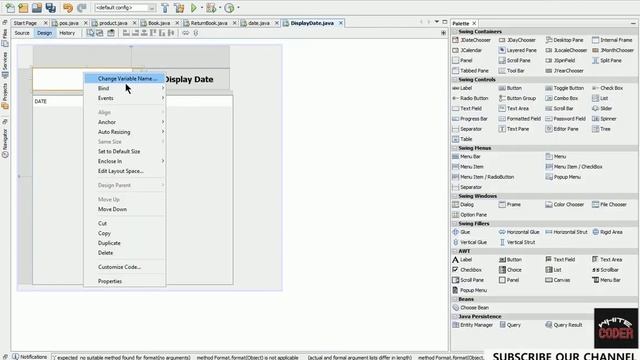Image resolution: width=640 pixels, height=360 pixels.
Task: Open the pos.java tab
Action: (x=69, y=23)
